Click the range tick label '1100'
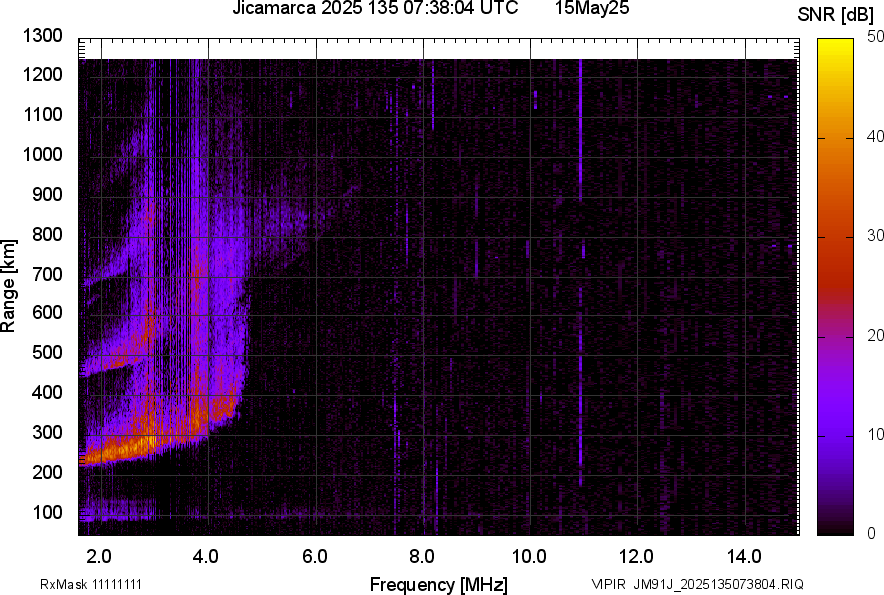 click(x=42, y=115)
